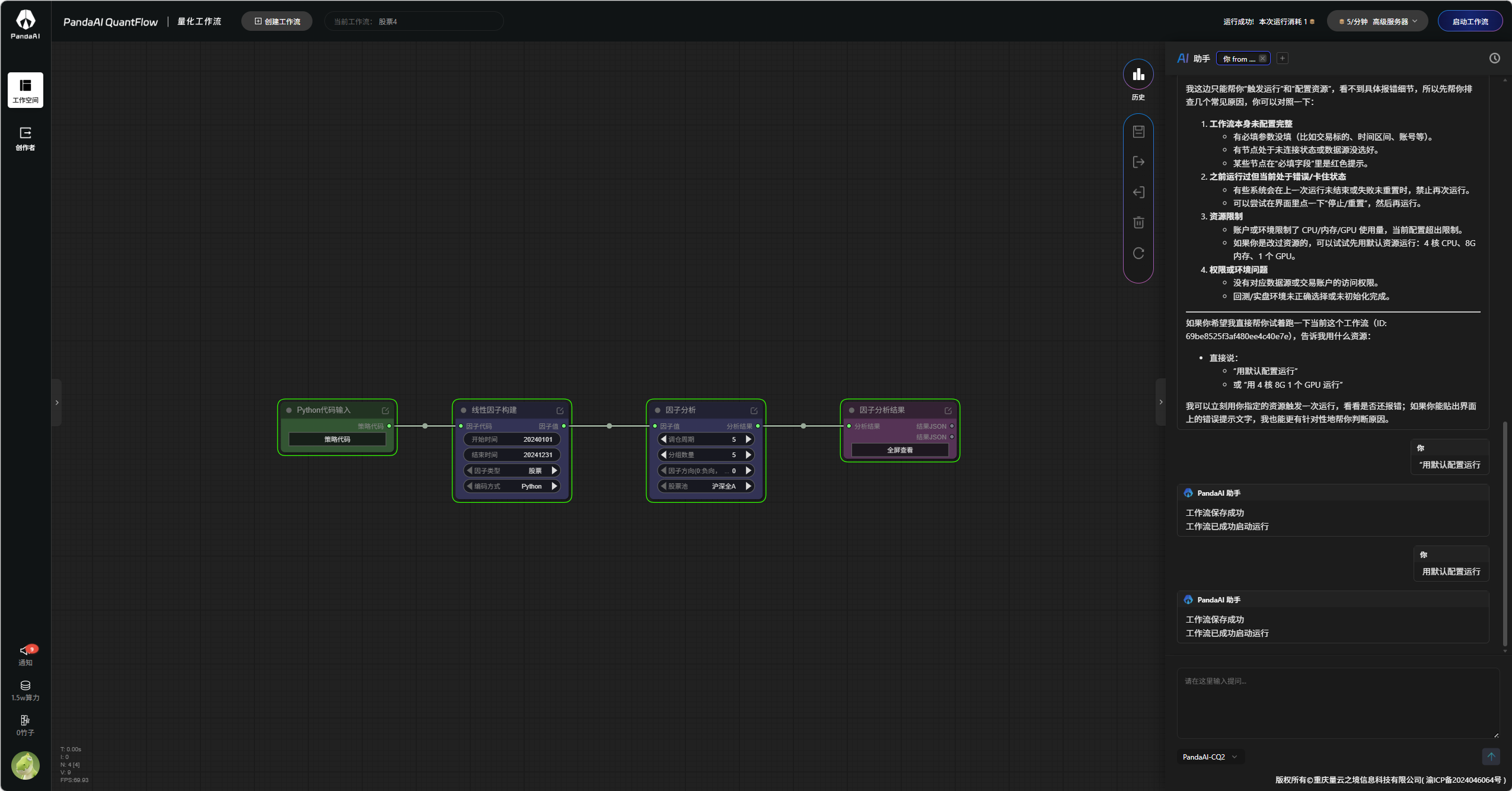Click the 量化工作流 header title

(199, 21)
